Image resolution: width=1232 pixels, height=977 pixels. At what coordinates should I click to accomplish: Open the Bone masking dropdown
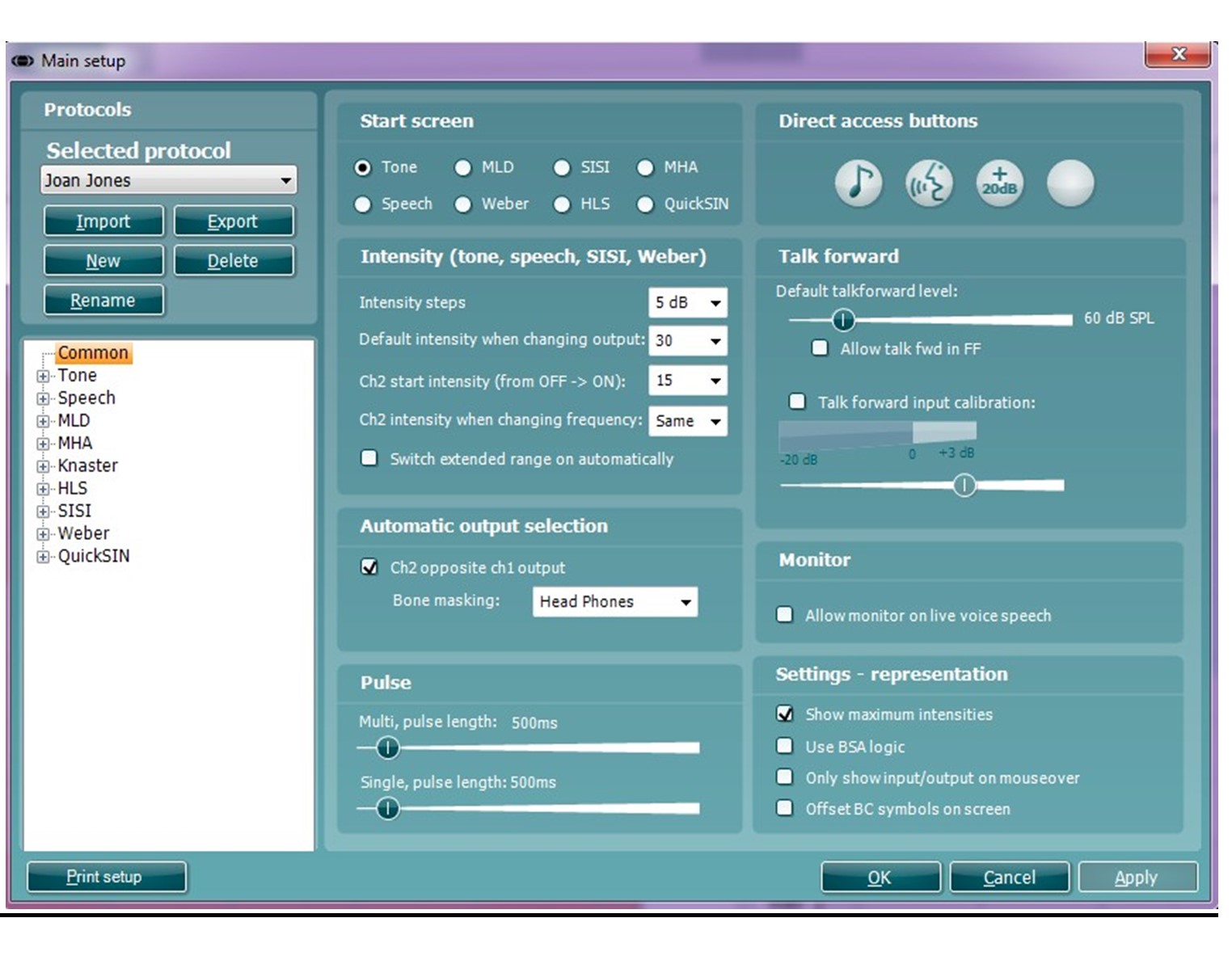tap(685, 602)
